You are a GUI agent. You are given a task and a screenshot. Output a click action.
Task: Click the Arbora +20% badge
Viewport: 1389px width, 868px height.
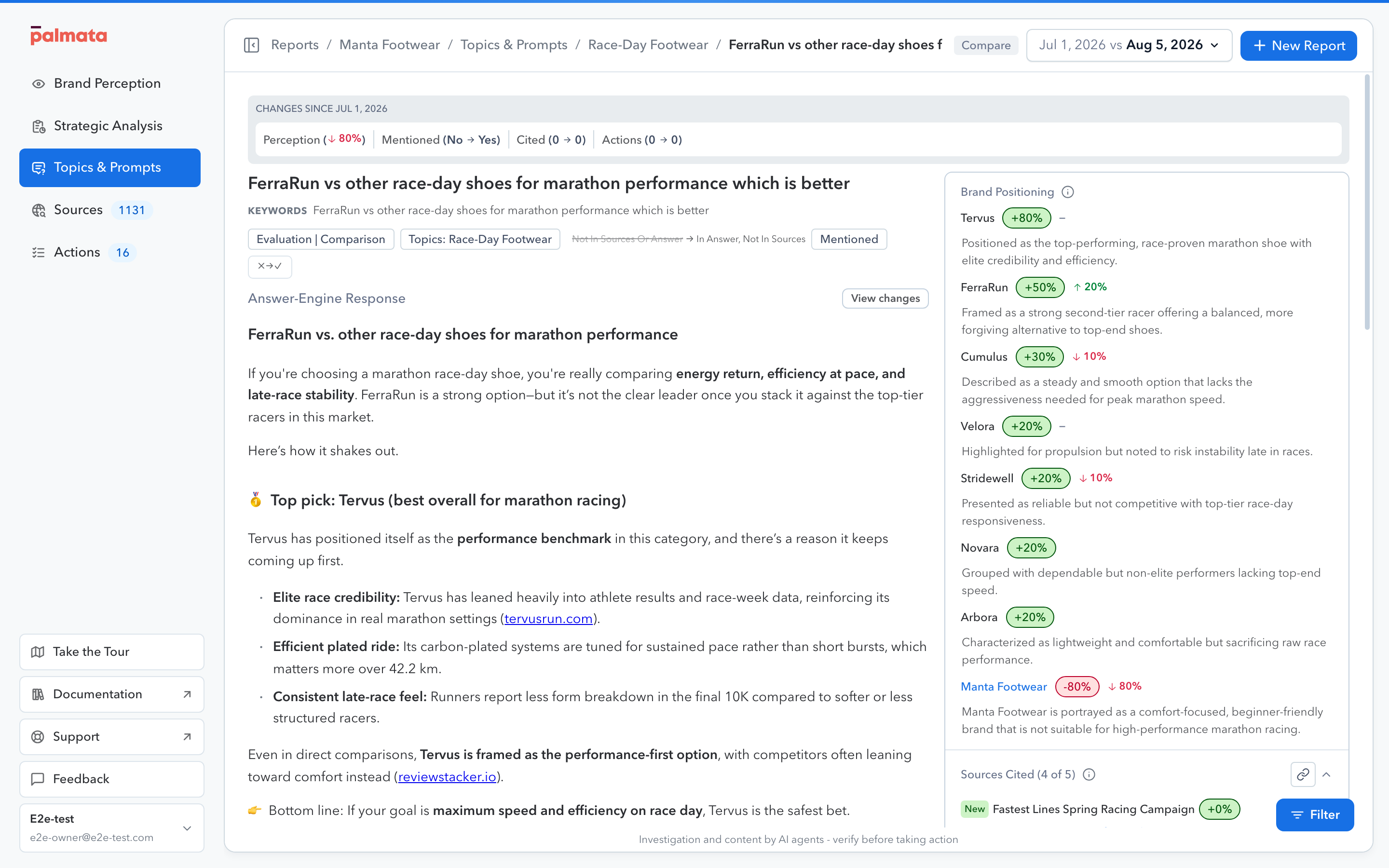pyautogui.click(x=1030, y=617)
